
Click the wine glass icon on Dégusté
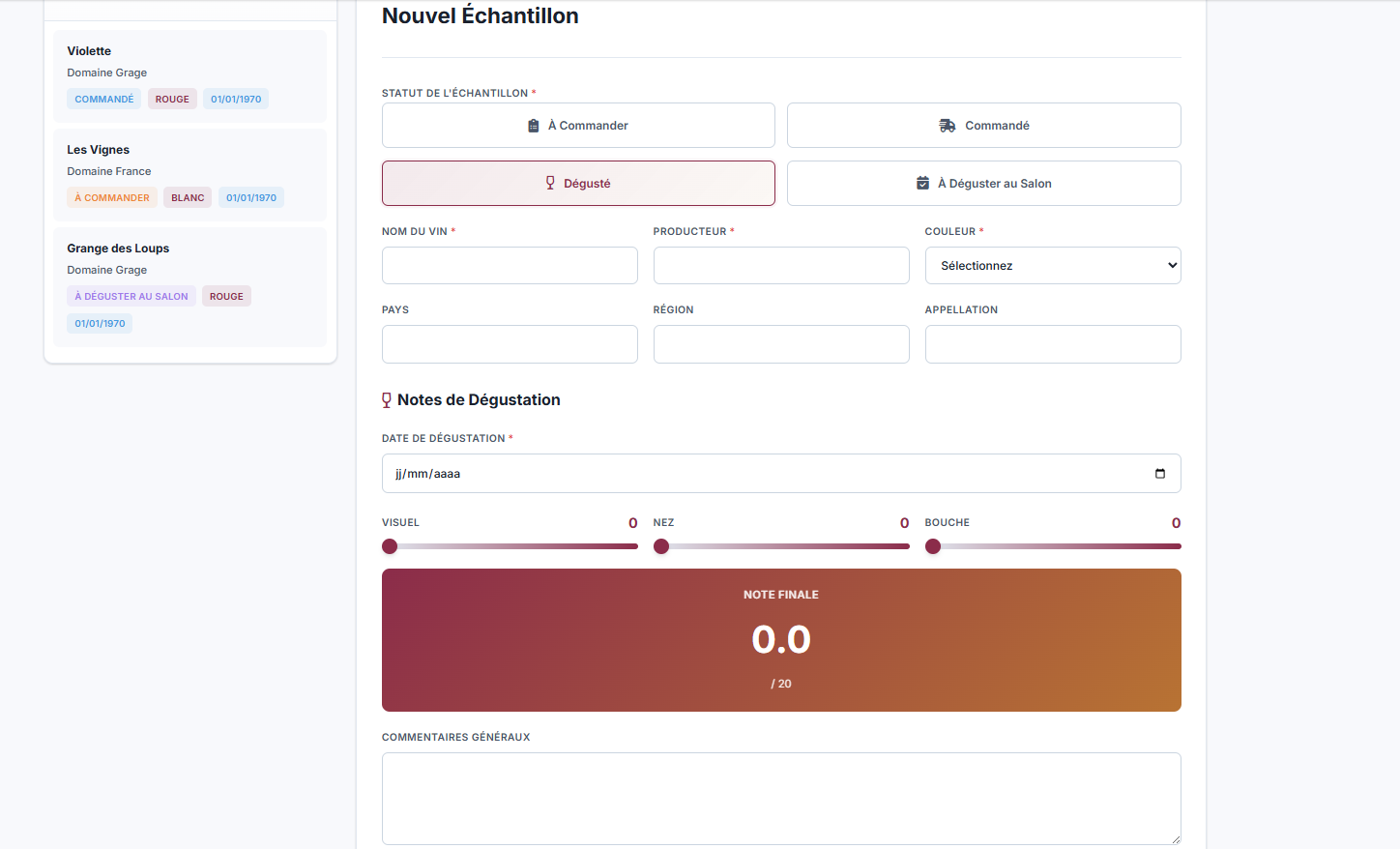pyautogui.click(x=550, y=183)
